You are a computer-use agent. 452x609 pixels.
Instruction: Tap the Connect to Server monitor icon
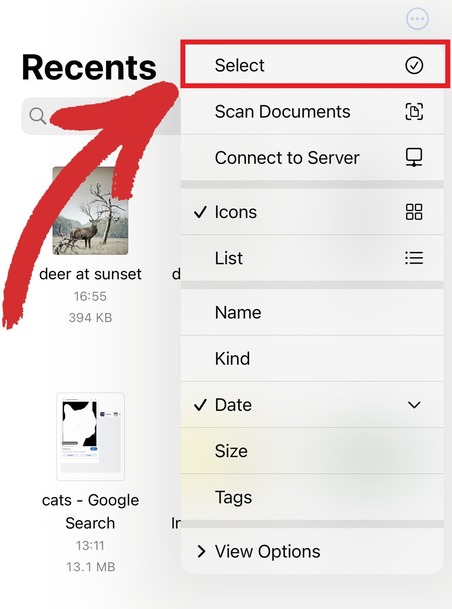pos(414,158)
